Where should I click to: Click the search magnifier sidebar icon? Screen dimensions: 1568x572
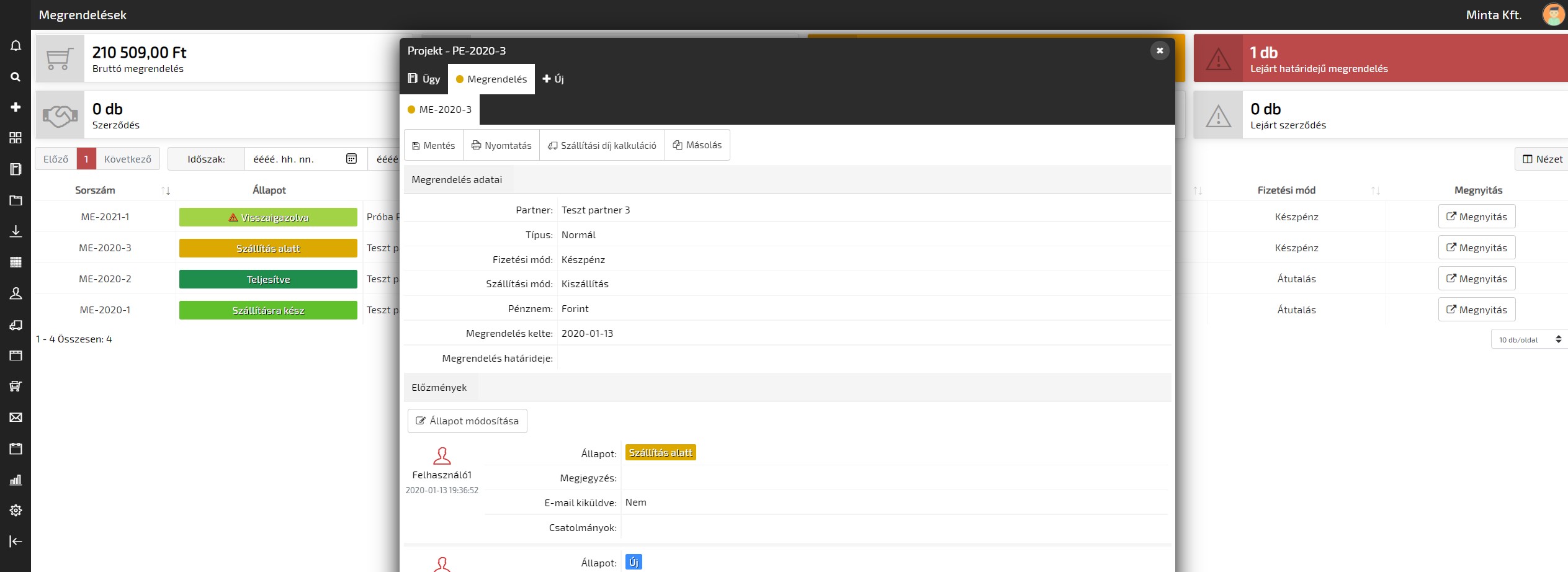tap(16, 77)
